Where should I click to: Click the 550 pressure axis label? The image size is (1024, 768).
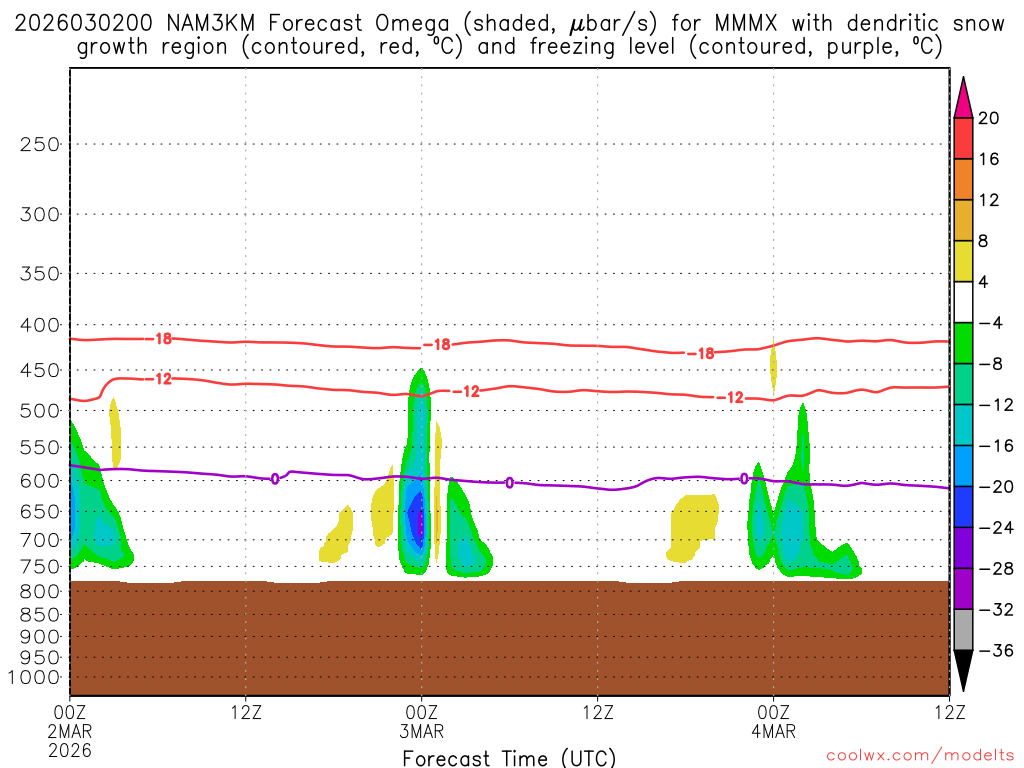click(x=40, y=447)
